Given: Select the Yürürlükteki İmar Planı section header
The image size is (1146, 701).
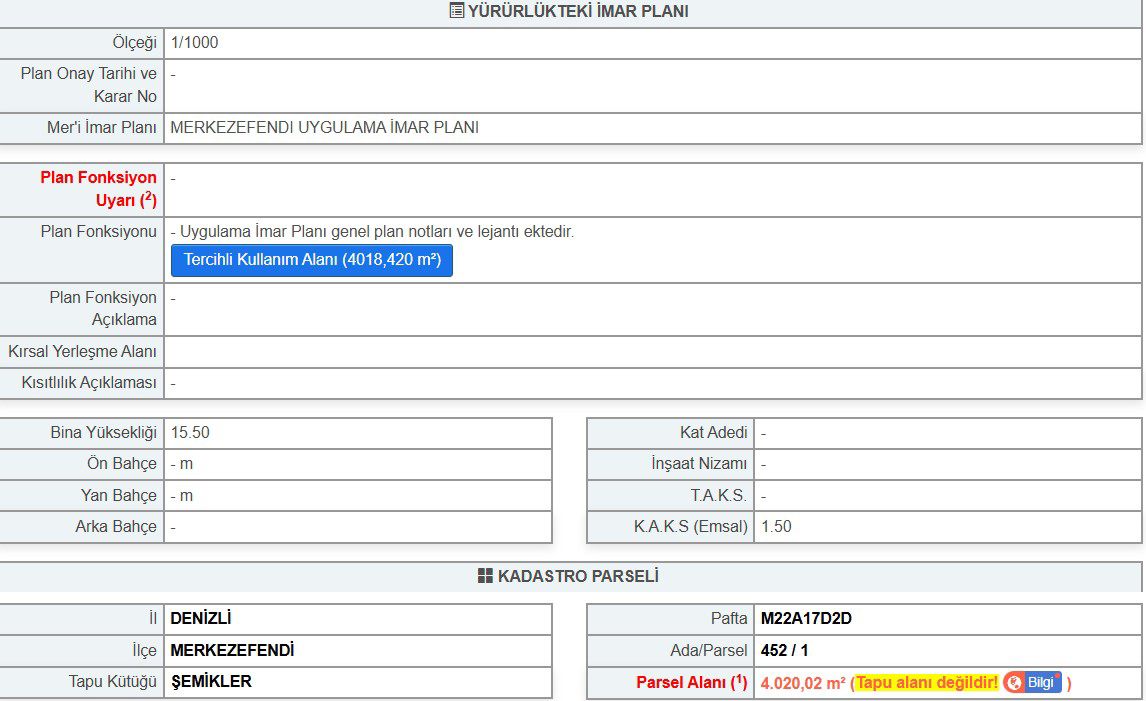Looking at the screenshot, I should [x=578, y=12].
